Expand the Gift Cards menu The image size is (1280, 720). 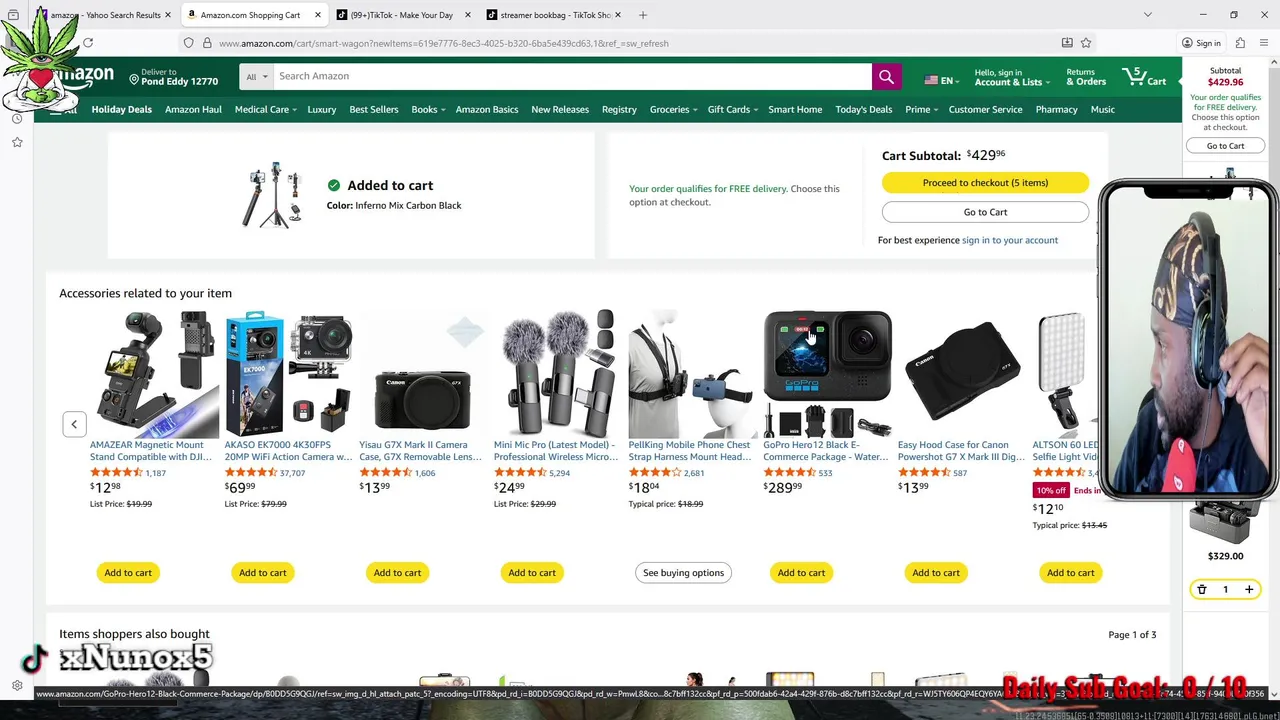pyautogui.click(x=733, y=109)
